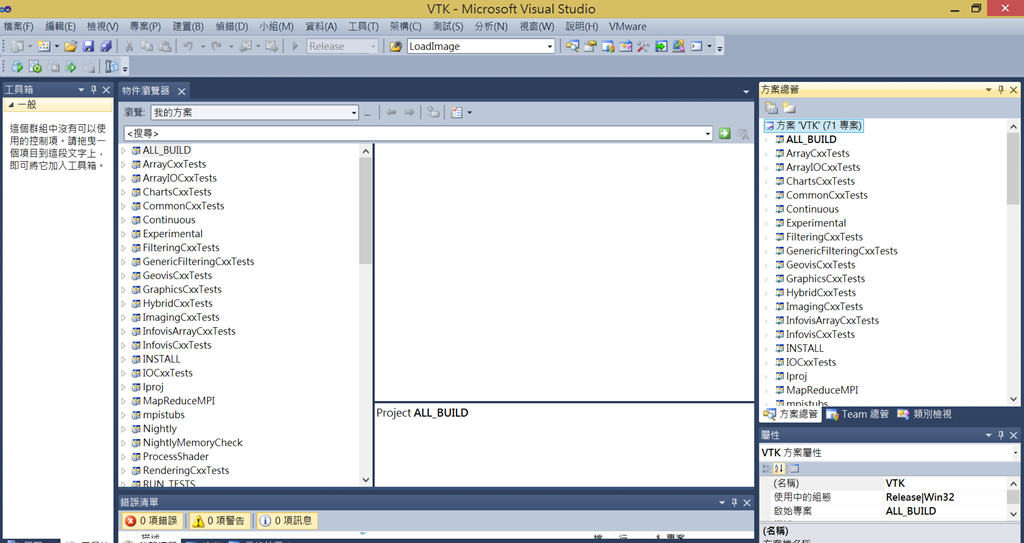
Task: Toggle auto-hide pin on 屬性 panel
Action: pos(1000,435)
